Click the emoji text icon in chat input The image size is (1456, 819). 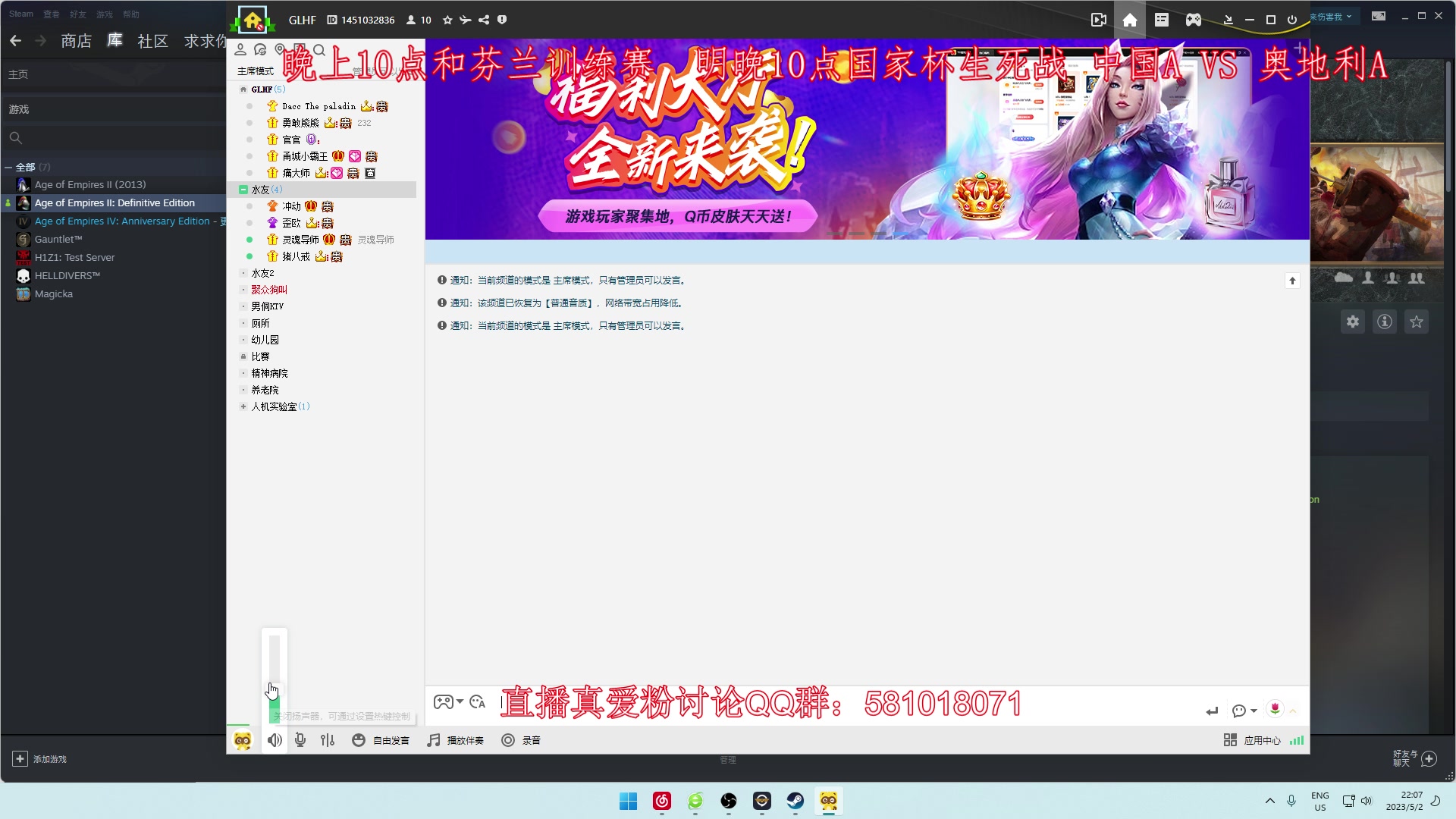(x=478, y=702)
